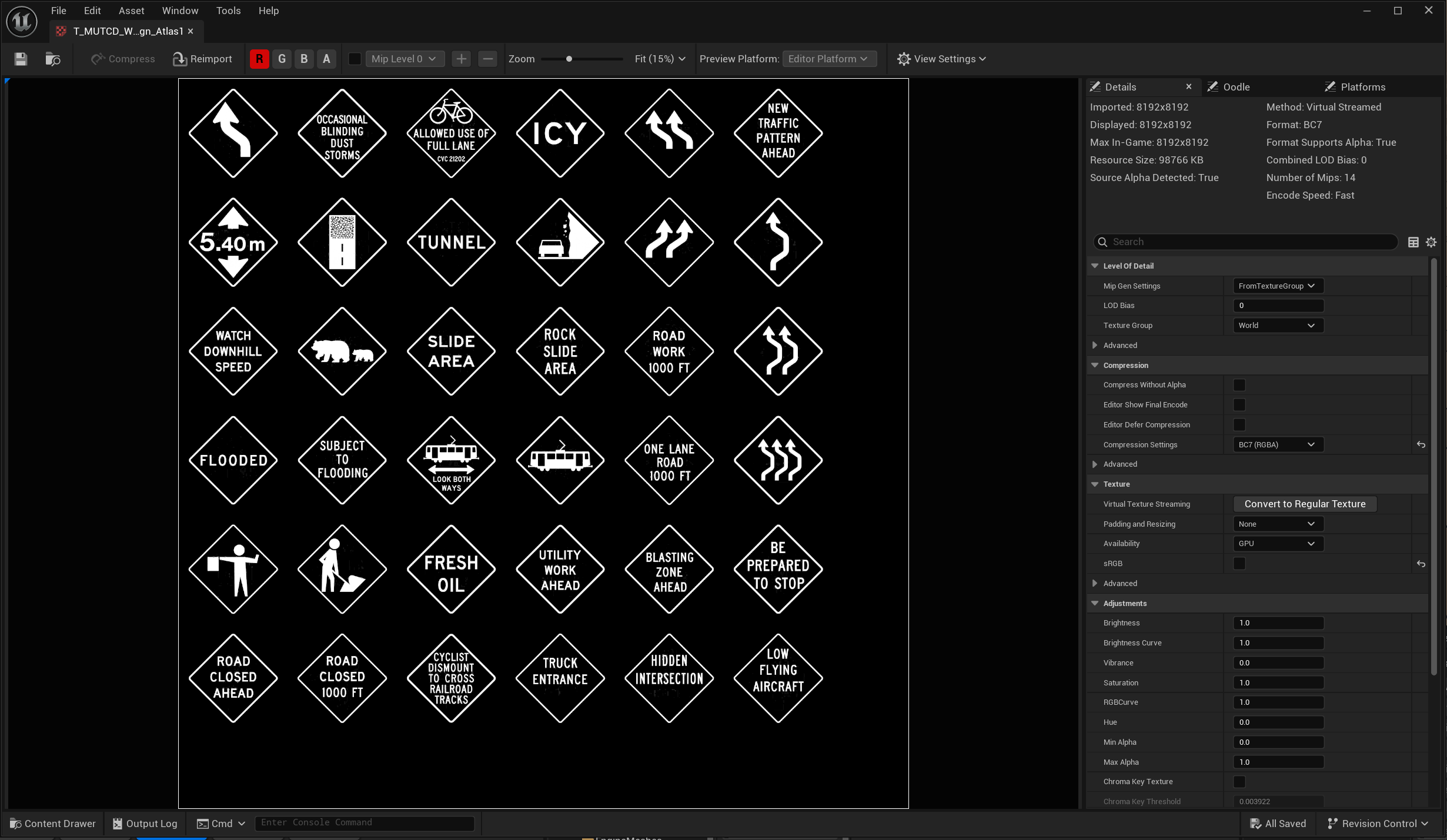
Task: Decrease mip level with minus icon
Action: 487,59
